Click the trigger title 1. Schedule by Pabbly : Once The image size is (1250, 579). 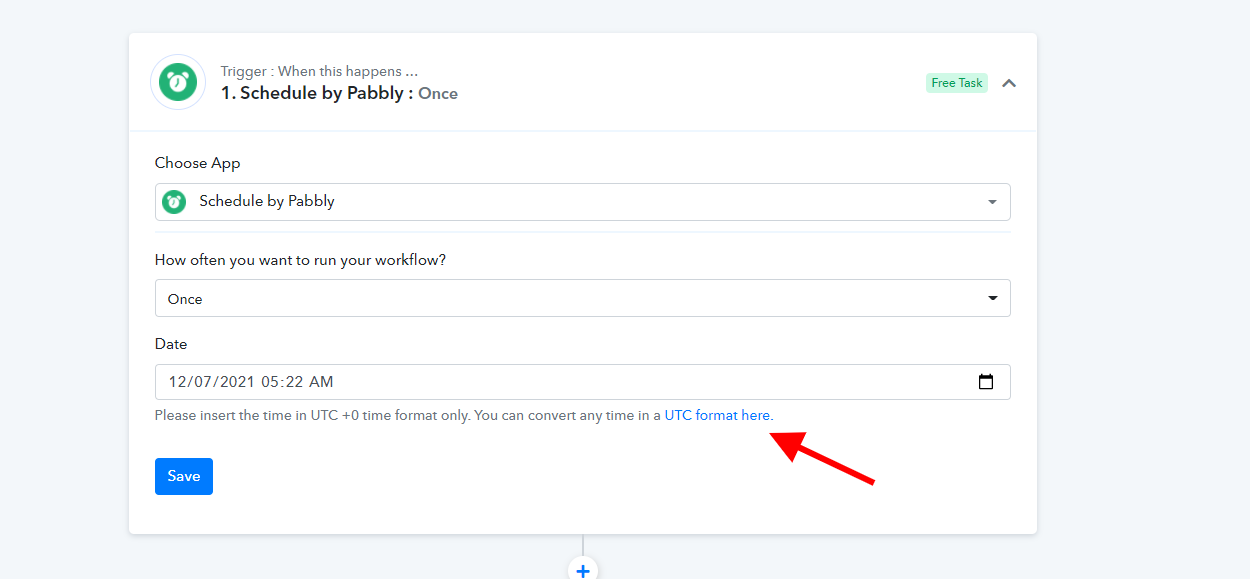339,93
